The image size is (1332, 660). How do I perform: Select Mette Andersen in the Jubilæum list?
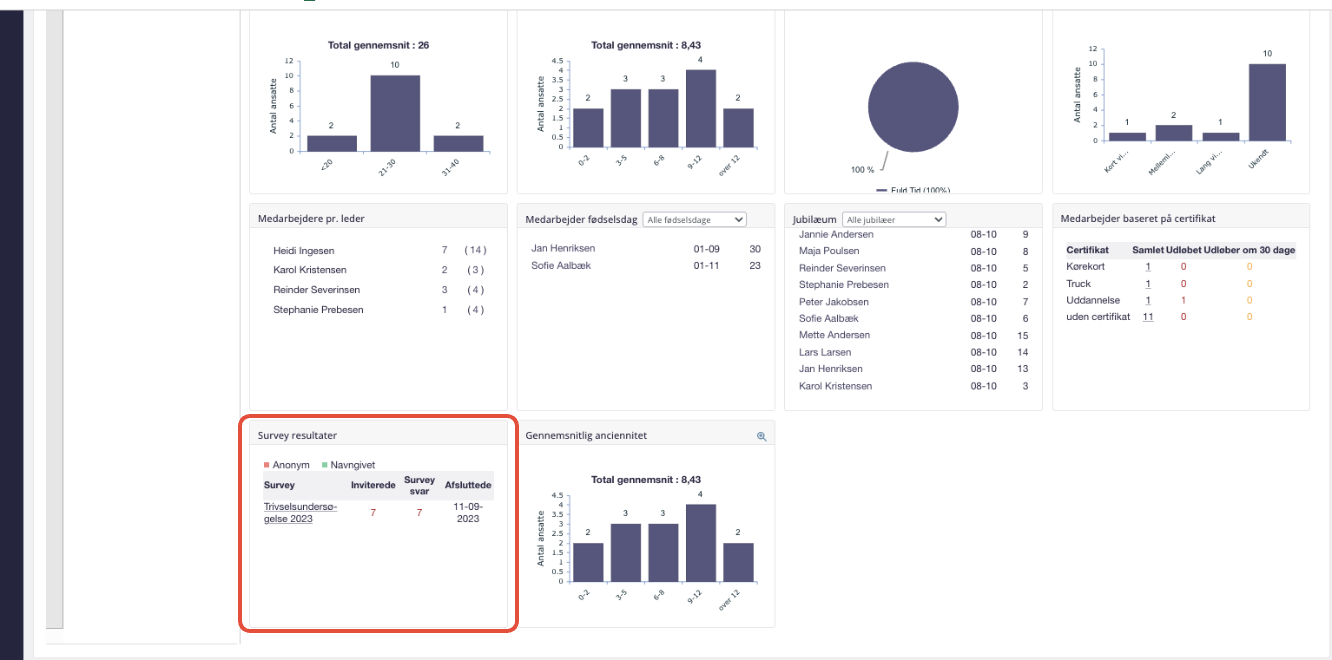point(834,335)
